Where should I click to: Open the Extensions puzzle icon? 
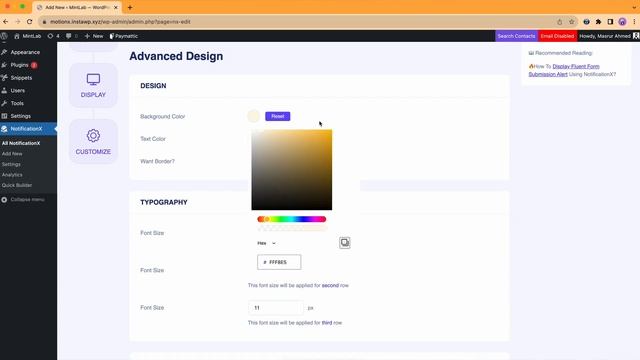pos(598,22)
